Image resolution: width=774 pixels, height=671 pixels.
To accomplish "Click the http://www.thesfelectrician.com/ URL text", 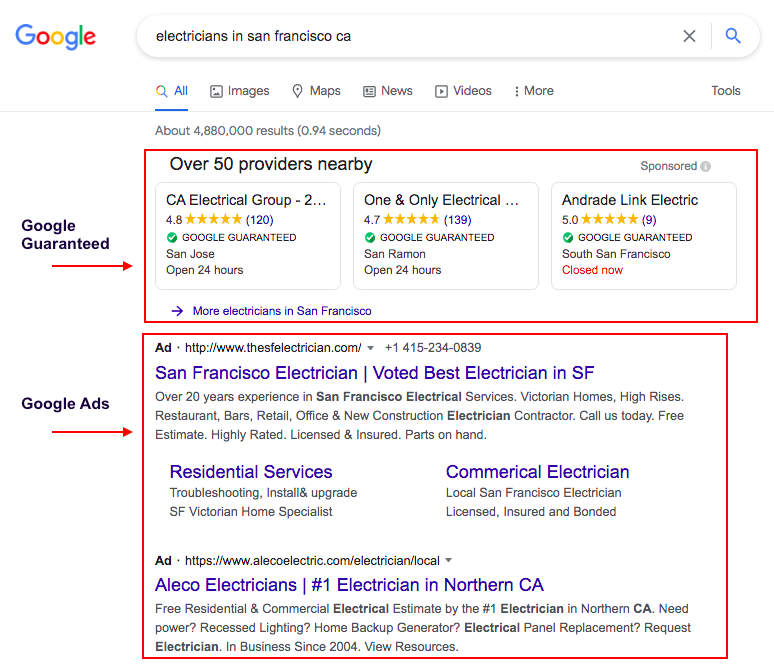I will tap(273, 348).
